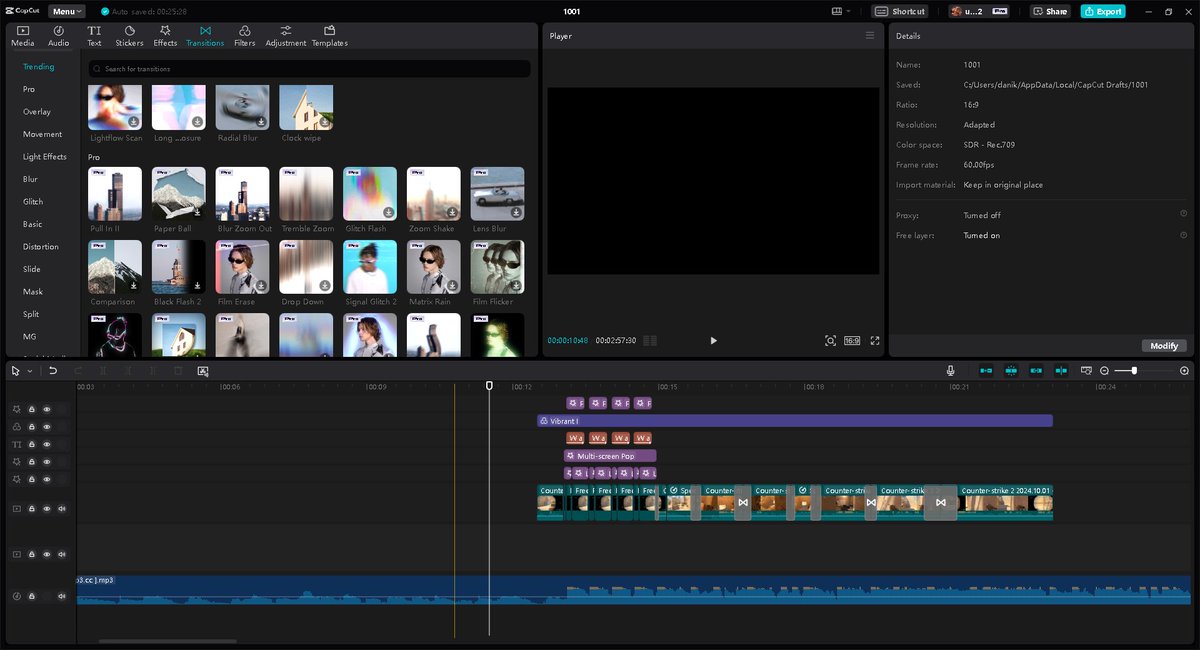Select the pointer tool in timeline

point(15,371)
